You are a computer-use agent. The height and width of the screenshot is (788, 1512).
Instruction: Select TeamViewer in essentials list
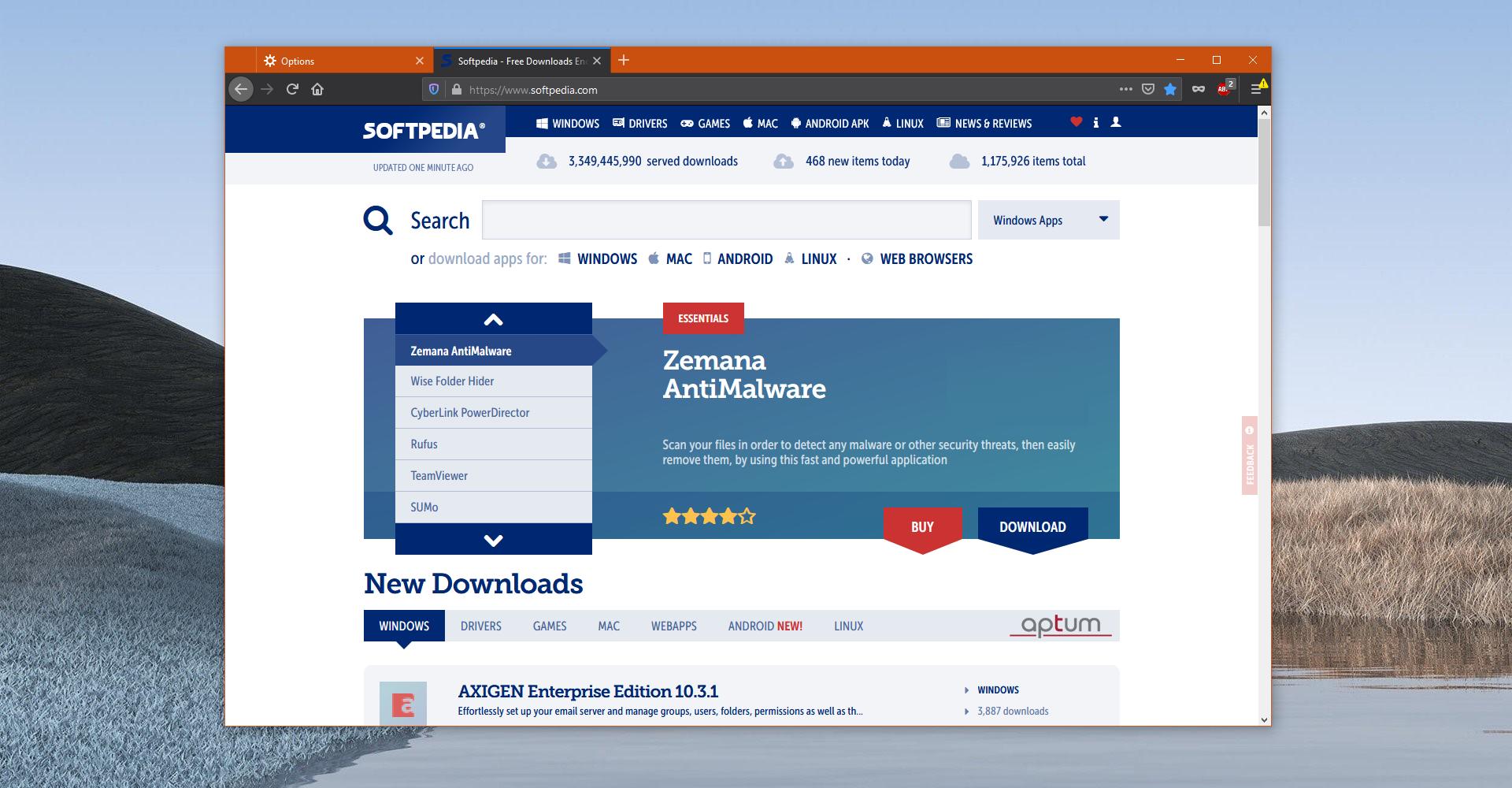pos(494,476)
